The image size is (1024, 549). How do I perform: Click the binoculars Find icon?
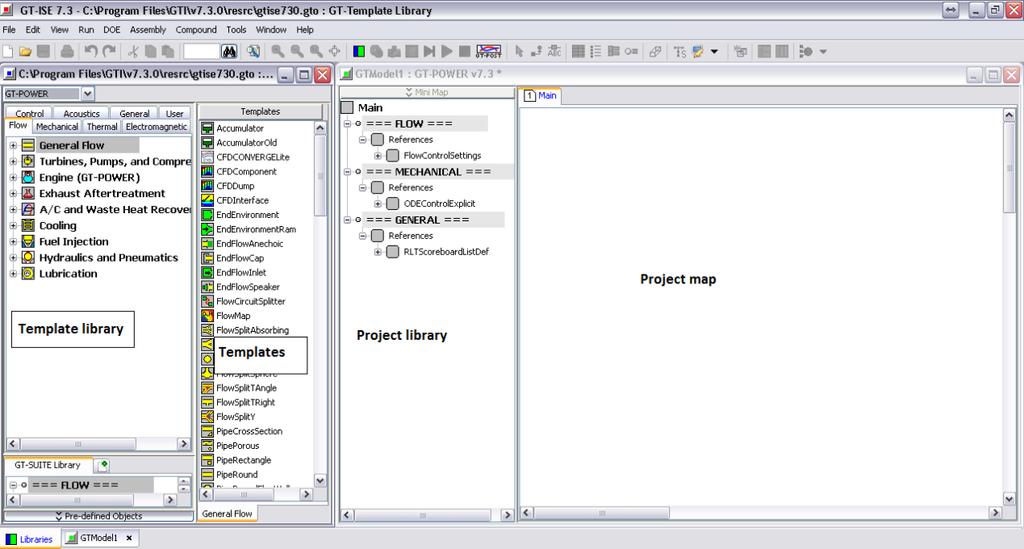click(229, 51)
